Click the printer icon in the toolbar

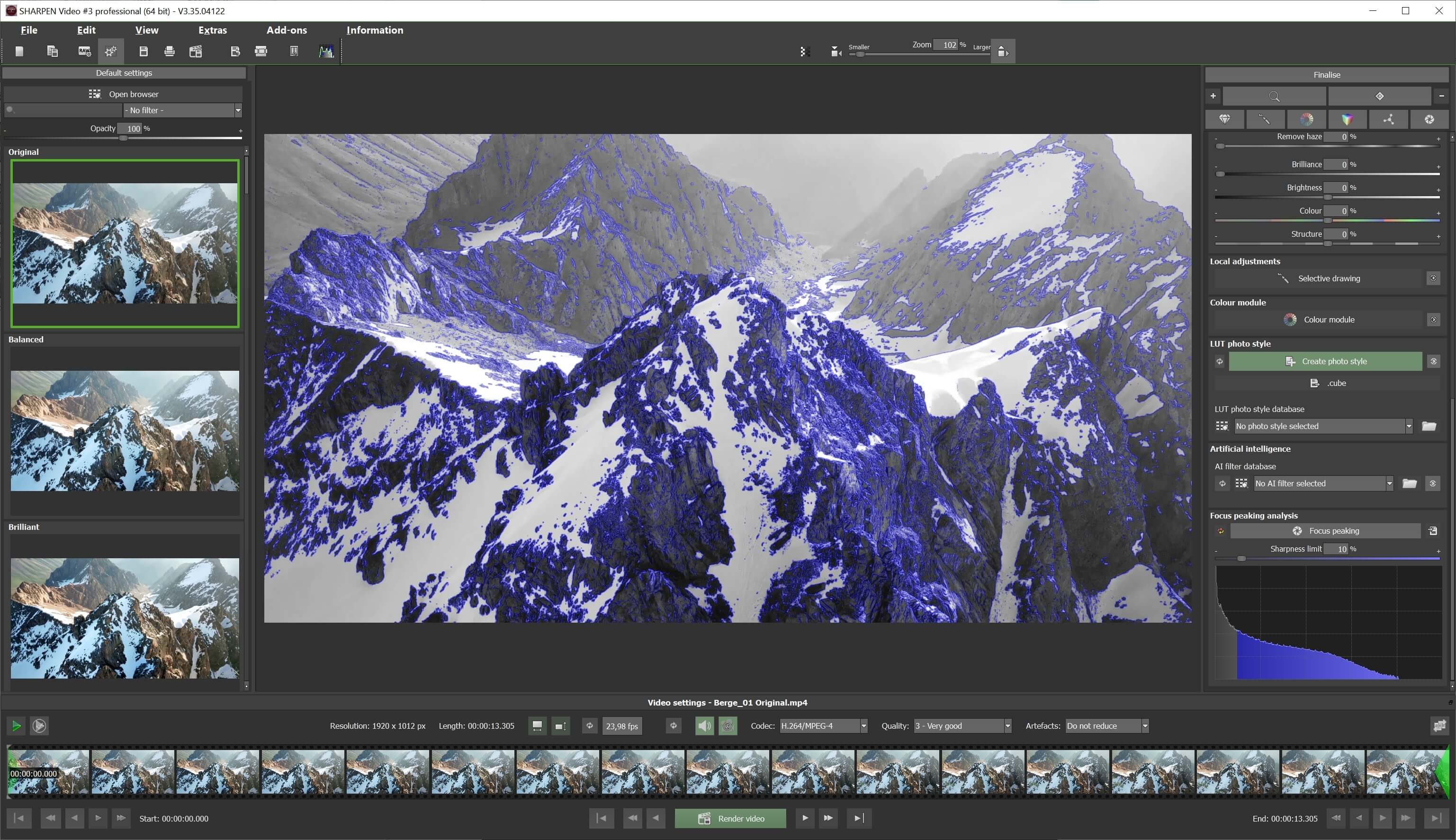[x=169, y=52]
